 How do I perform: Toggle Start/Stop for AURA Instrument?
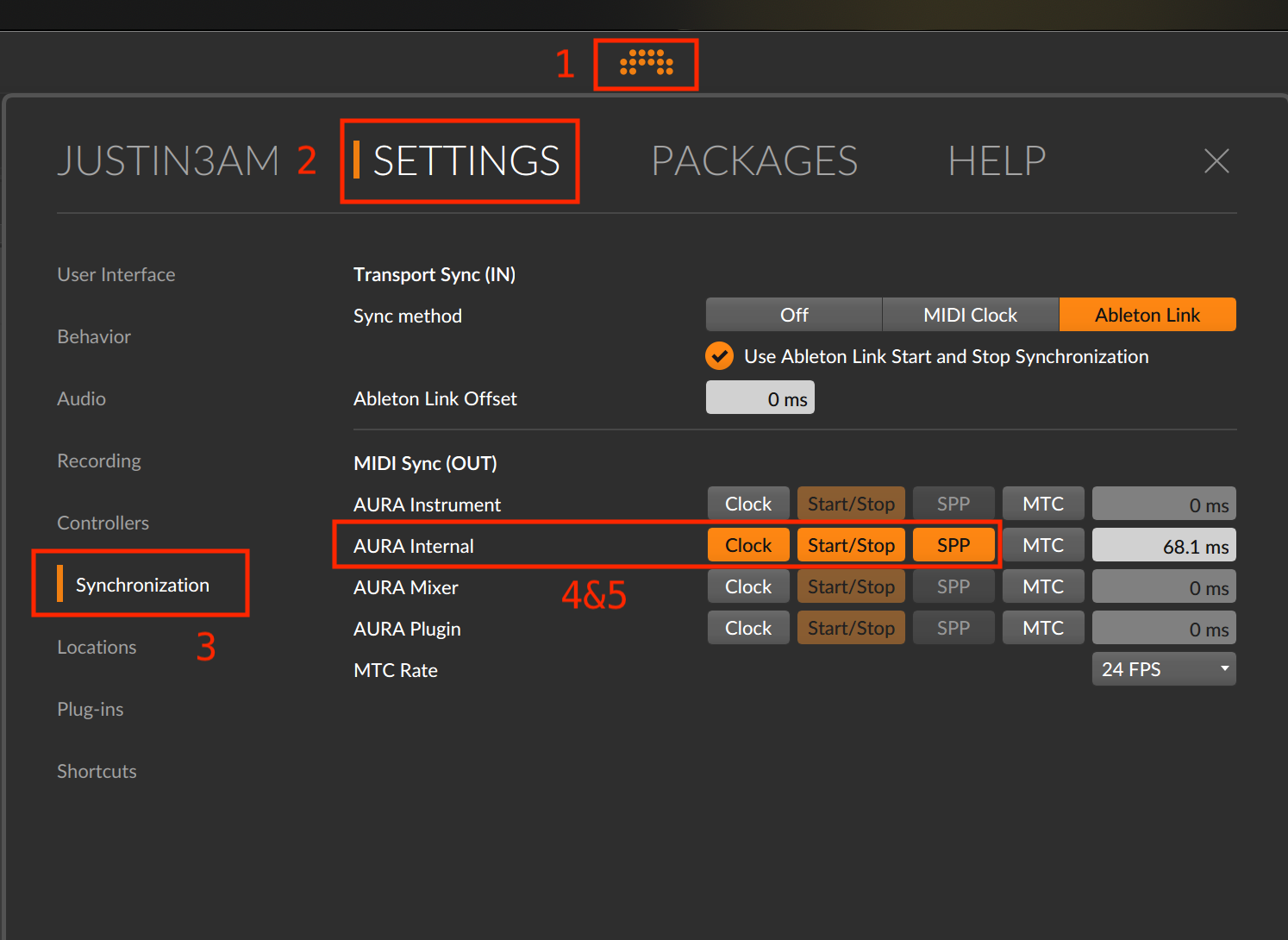(x=851, y=504)
